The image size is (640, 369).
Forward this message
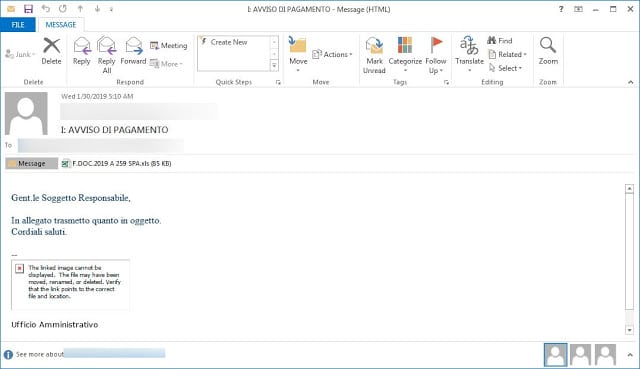click(x=133, y=51)
